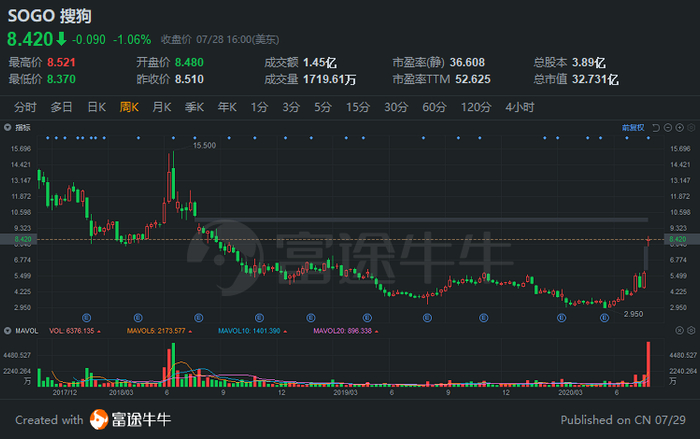
Task: Choose the 5分 five-minute interval
Action: pyautogui.click(x=323, y=107)
